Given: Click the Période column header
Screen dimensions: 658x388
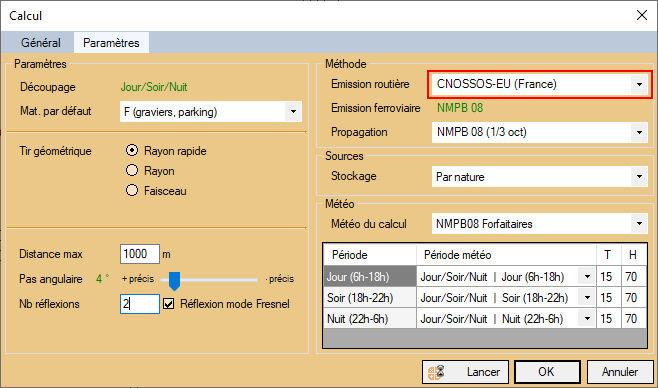Looking at the screenshot, I should pyautogui.click(x=370, y=255).
